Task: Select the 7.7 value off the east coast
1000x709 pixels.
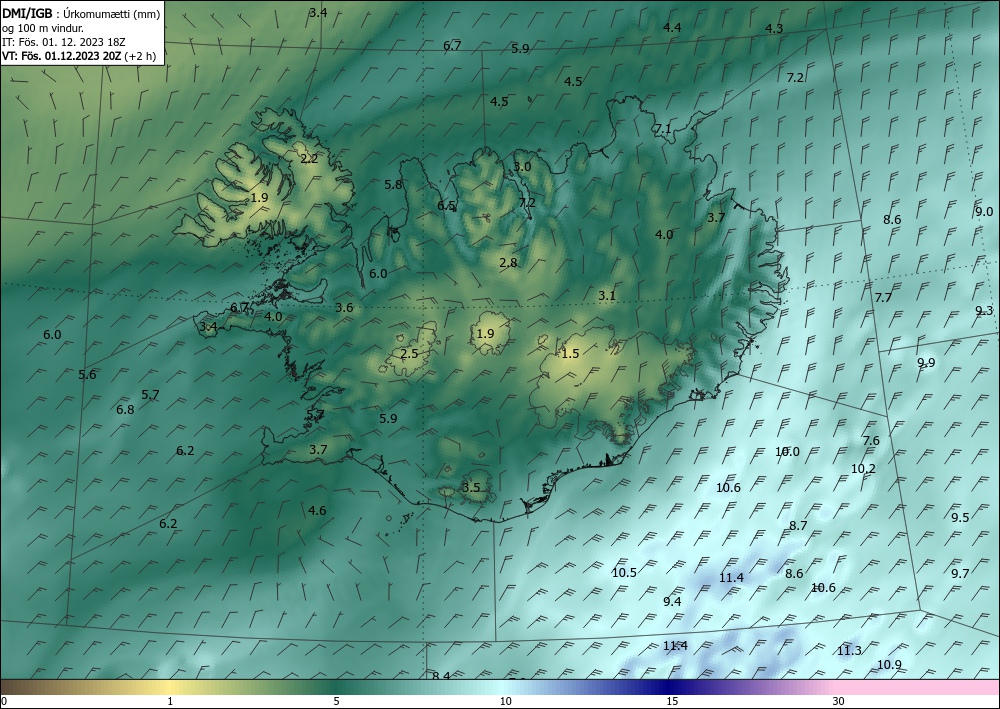Action: point(883,298)
